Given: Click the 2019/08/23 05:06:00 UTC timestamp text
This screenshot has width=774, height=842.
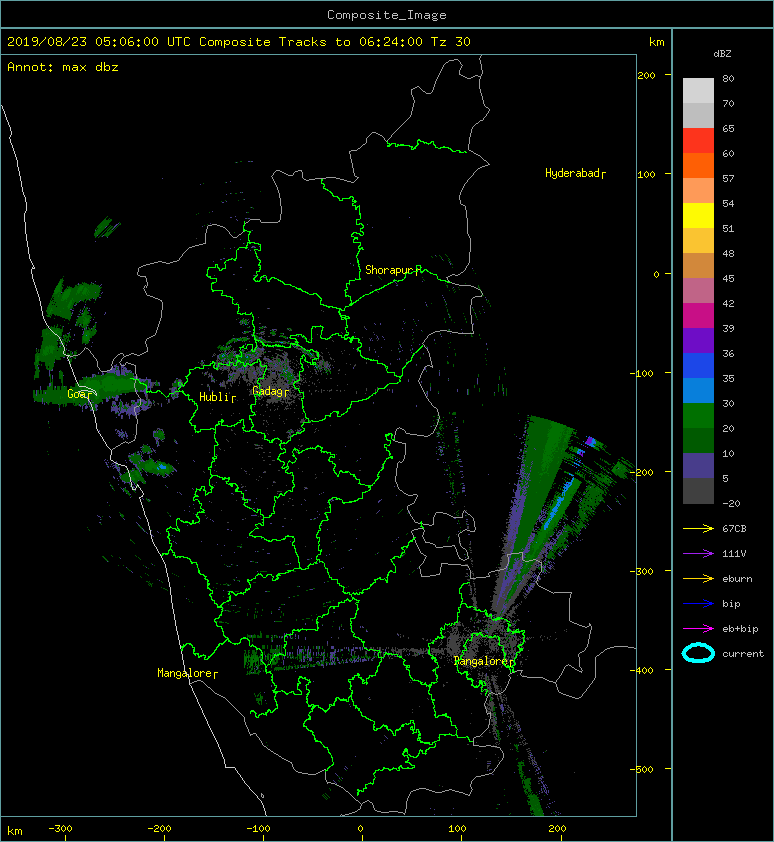Looking at the screenshot, I should pos(99,42).
